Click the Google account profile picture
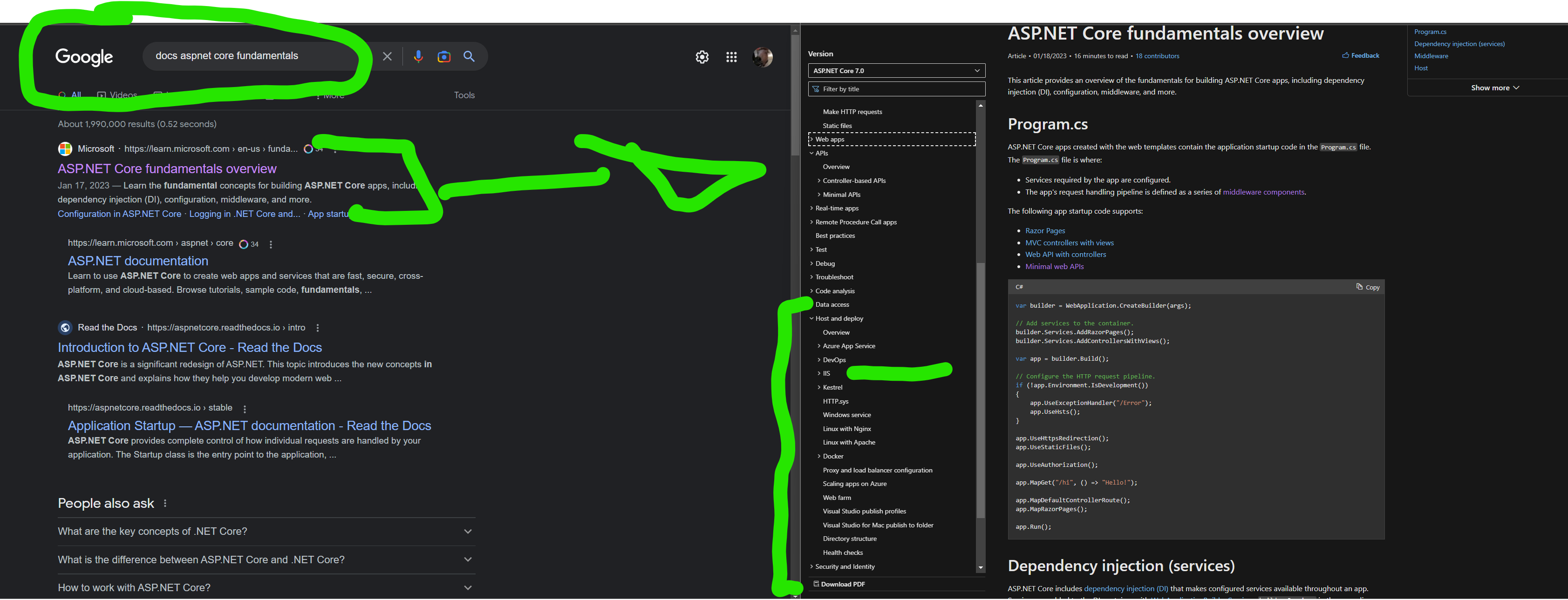This screenshot has width=1568, height=600. [x=762, y=57]
